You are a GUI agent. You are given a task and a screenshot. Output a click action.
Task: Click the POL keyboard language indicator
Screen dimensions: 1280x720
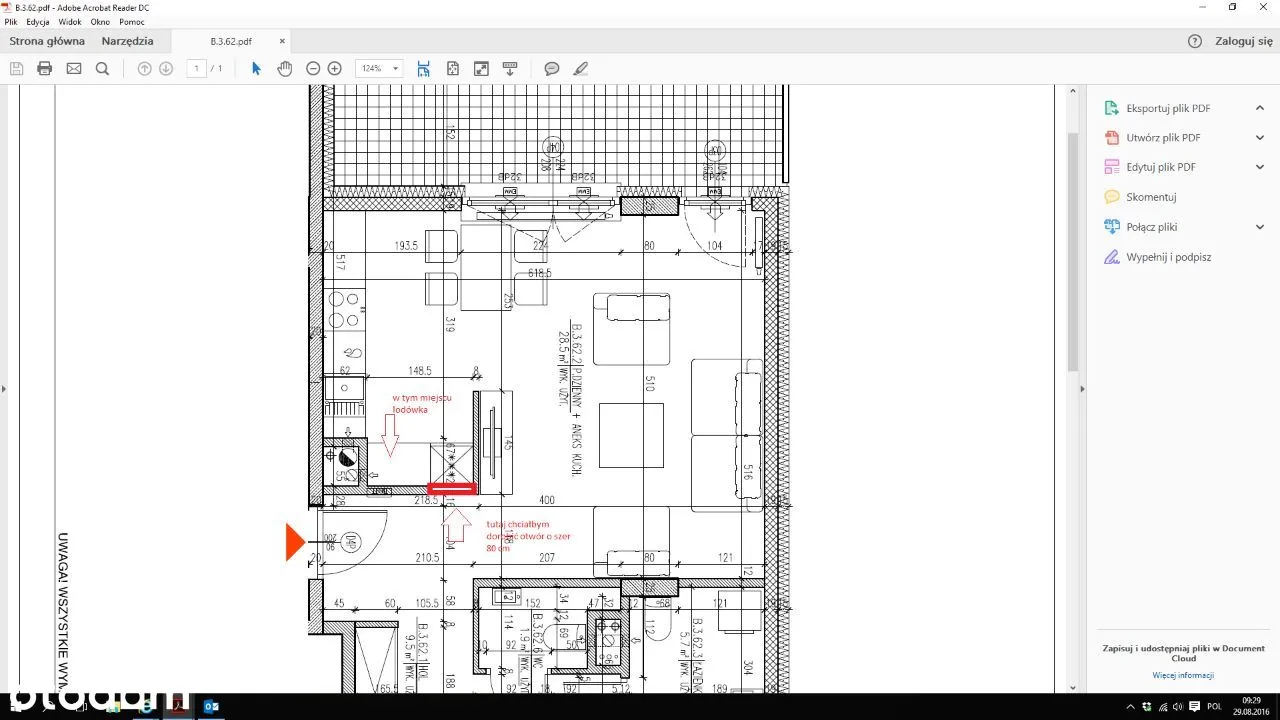click(1214, 706)
